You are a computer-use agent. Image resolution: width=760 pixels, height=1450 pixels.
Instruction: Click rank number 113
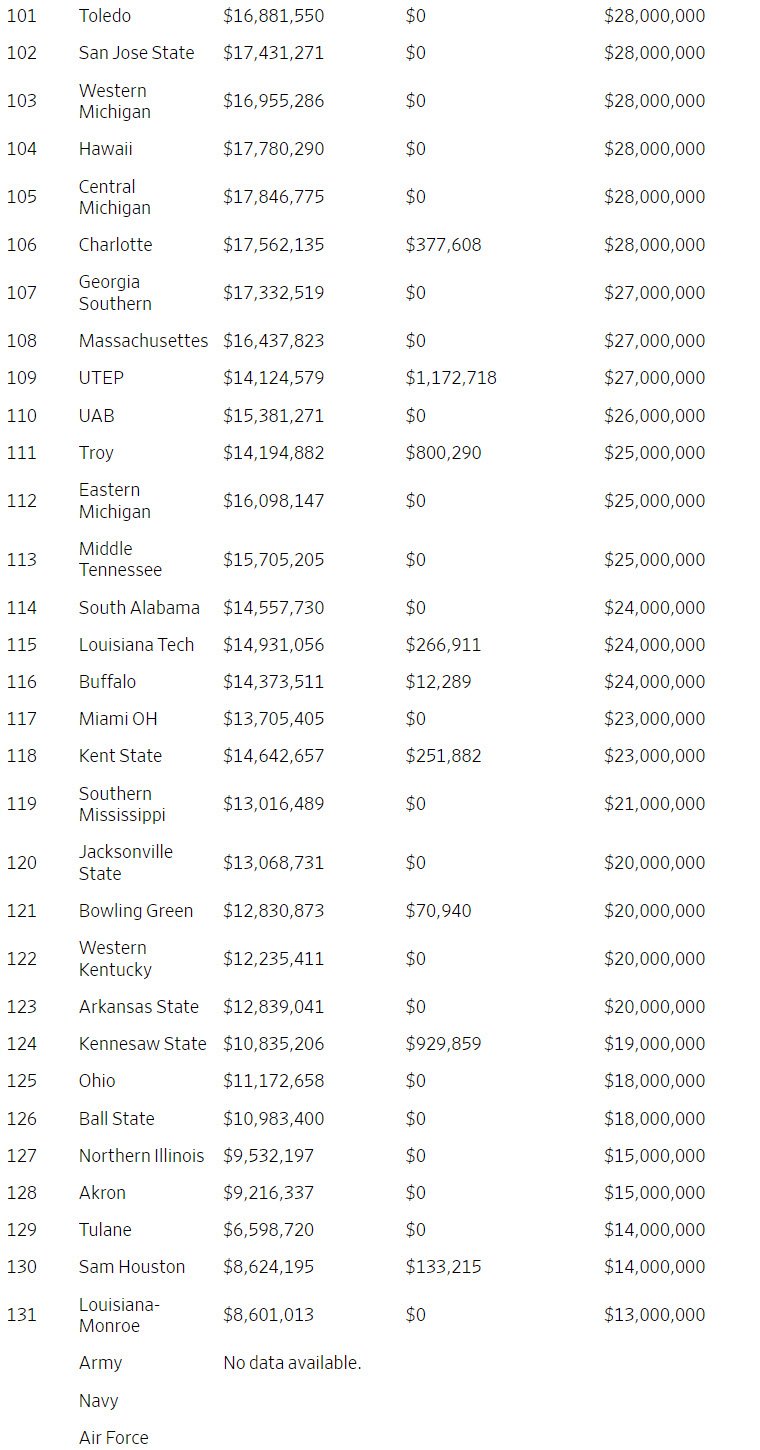coord(21,560)
